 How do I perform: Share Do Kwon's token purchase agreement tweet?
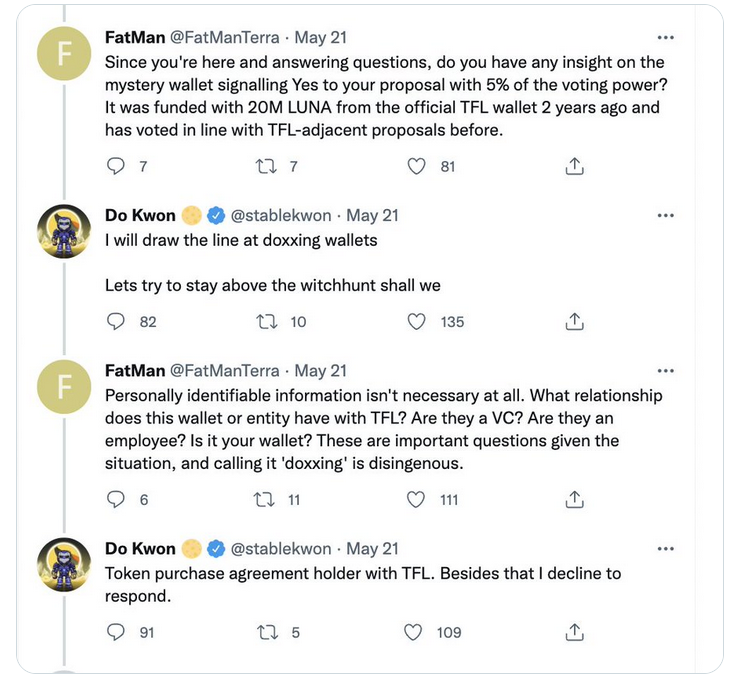[x=575, y=632]
